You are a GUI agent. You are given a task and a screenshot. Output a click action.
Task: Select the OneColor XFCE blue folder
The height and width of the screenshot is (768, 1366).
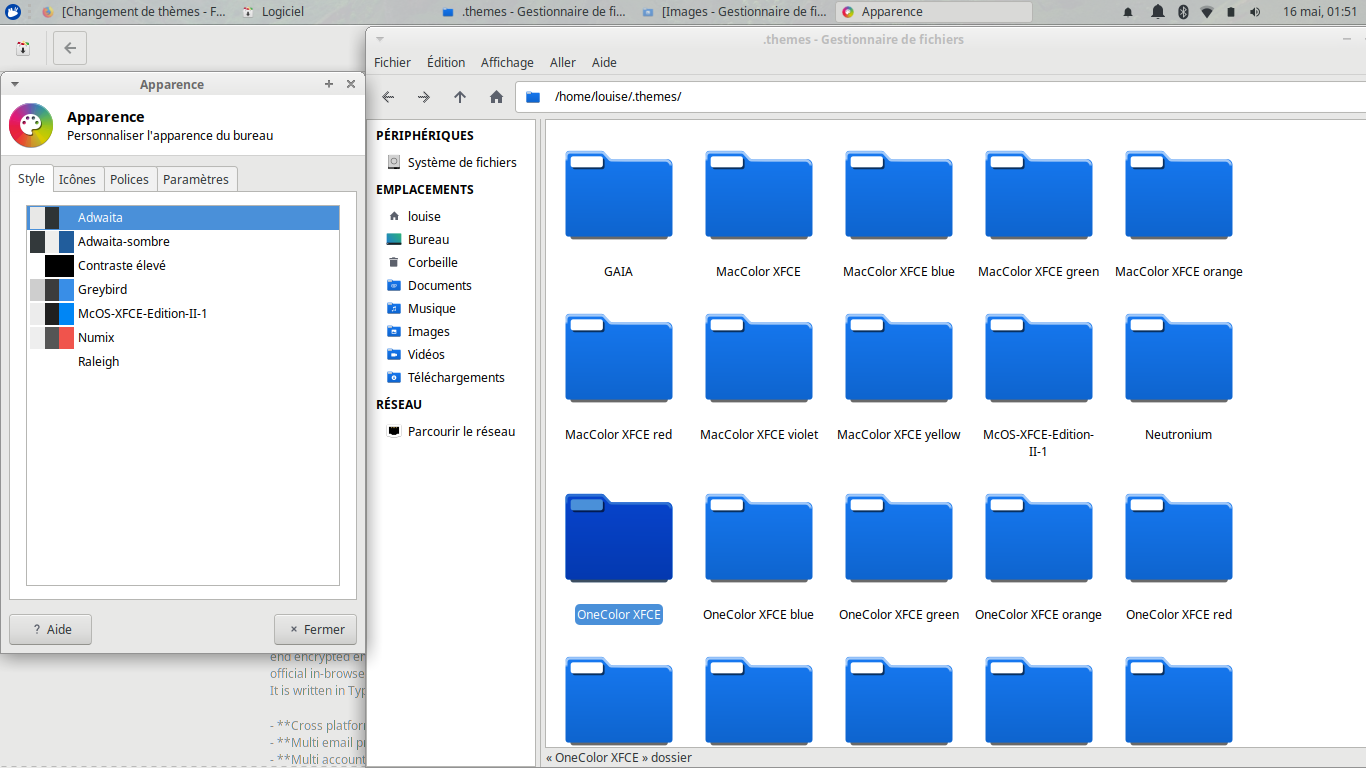tap(758, 538)
